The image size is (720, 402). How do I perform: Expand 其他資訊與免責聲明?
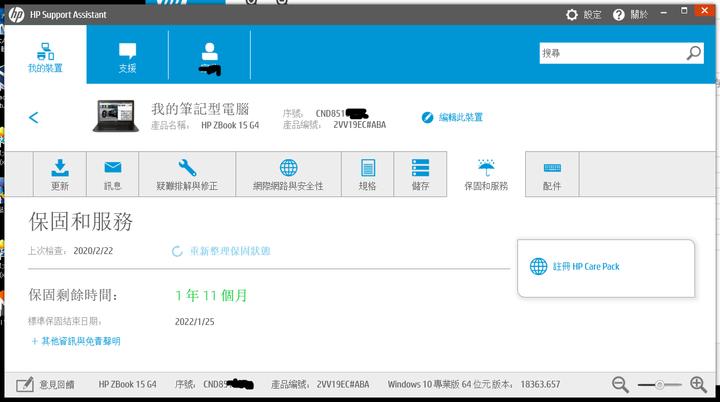76,341
